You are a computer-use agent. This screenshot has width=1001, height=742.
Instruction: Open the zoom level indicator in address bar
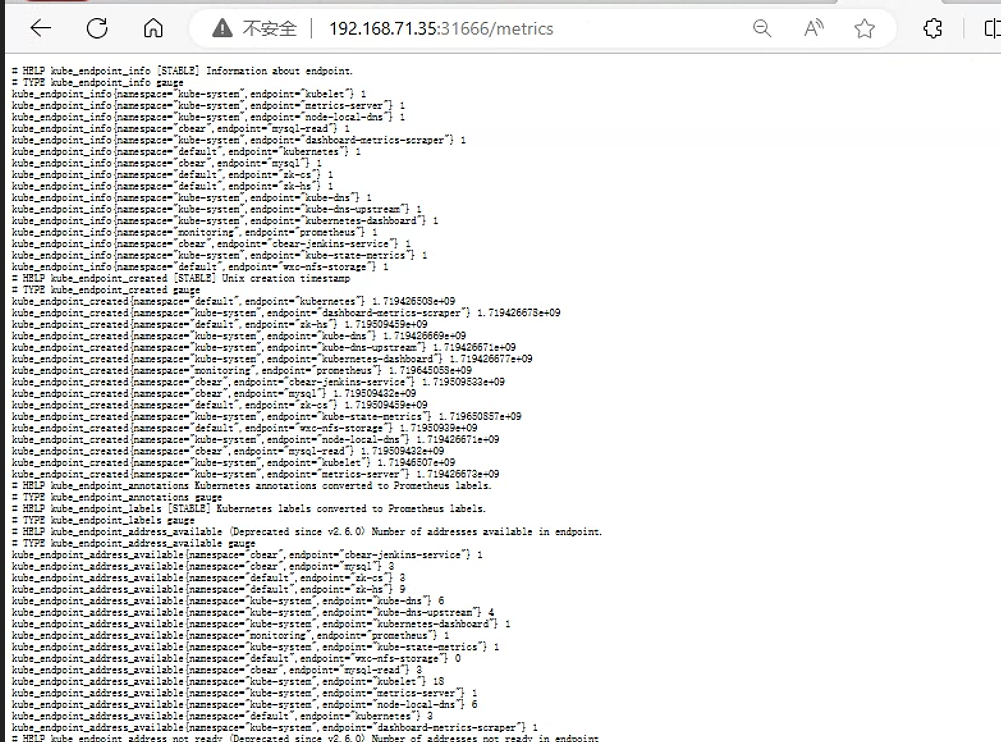(x=762, y=28)
